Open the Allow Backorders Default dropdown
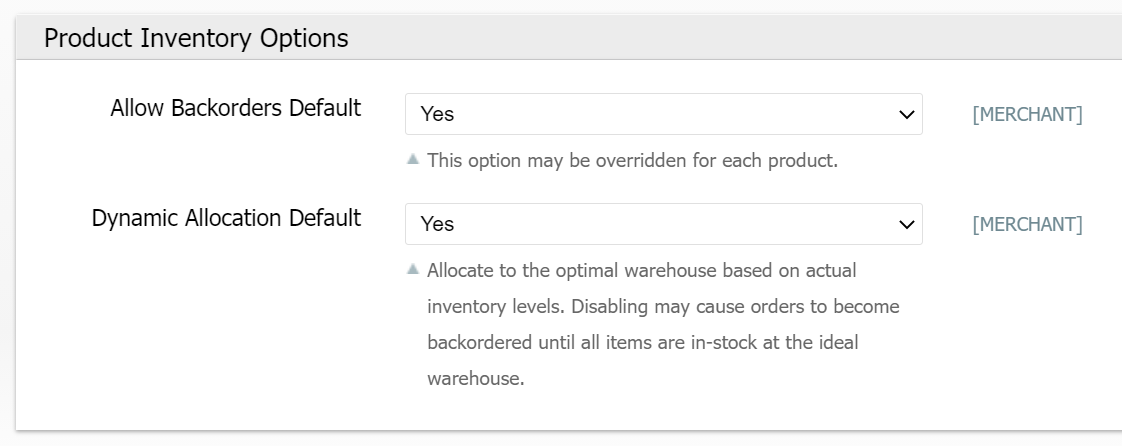 click(663, 115)
